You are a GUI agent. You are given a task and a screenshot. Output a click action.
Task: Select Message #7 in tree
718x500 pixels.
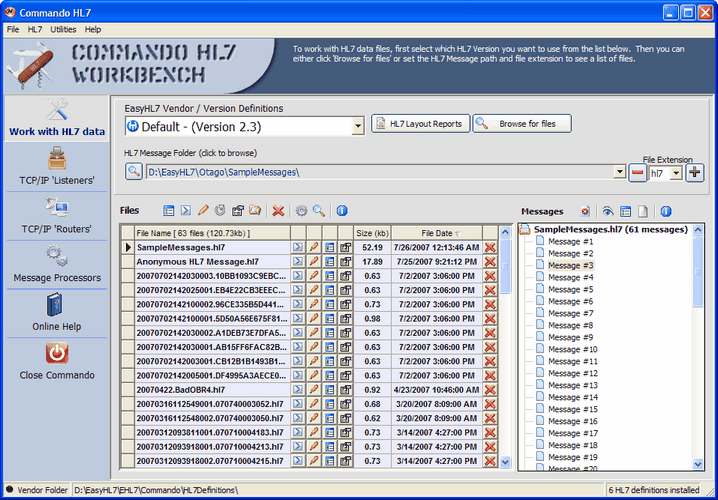point(570,313)
